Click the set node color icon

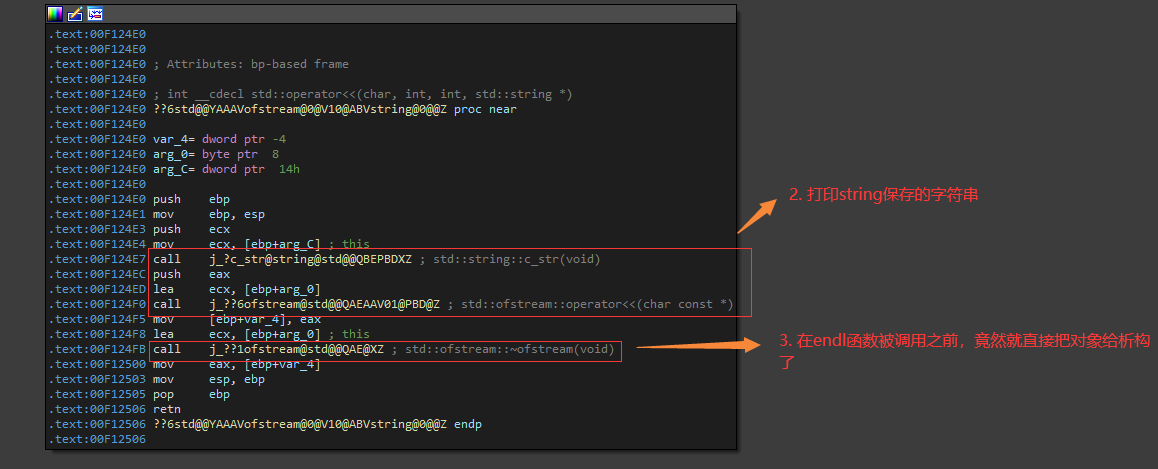tap(55, 13)
